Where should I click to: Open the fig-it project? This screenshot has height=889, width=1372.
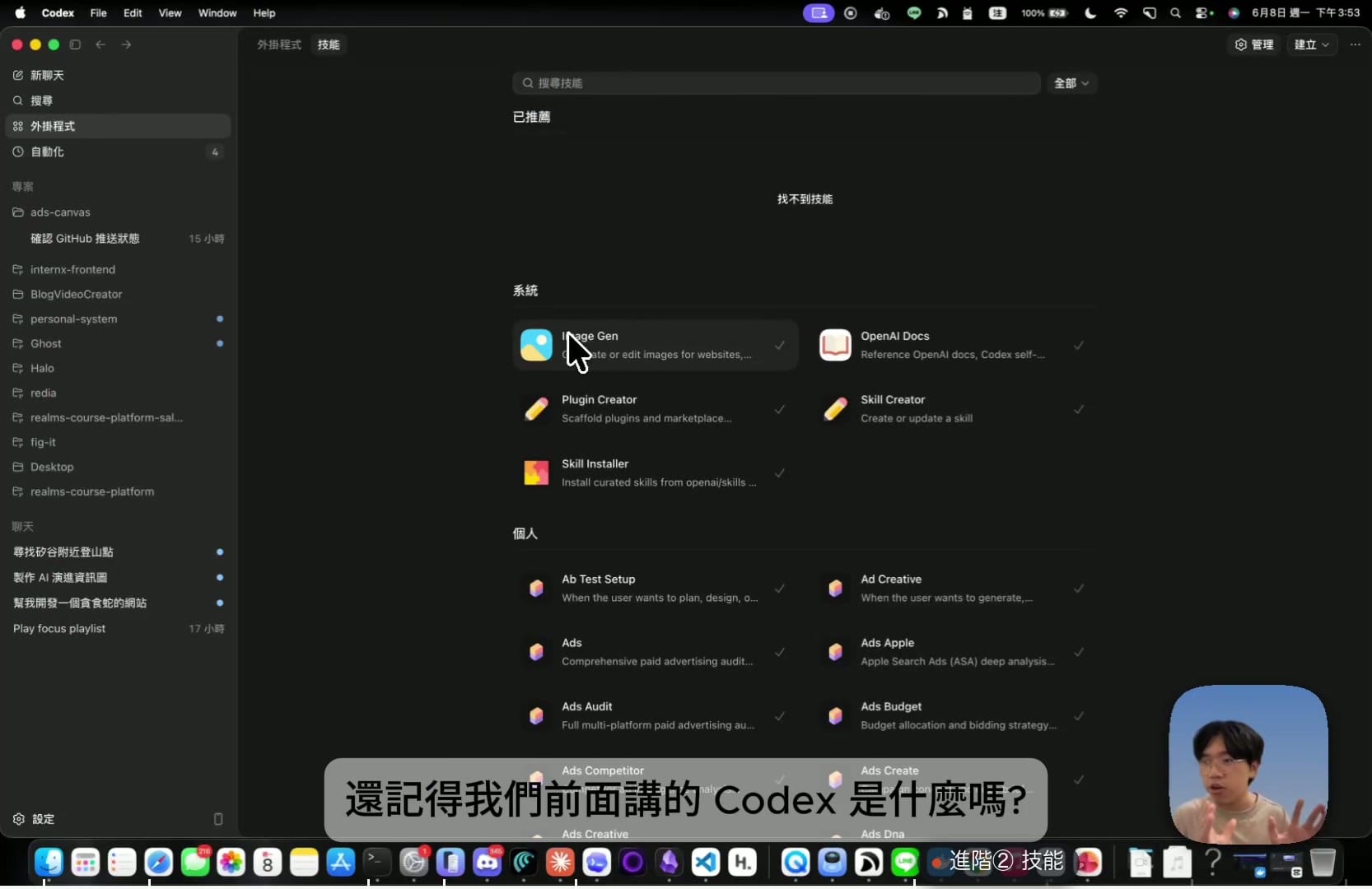tap(118, 442)
